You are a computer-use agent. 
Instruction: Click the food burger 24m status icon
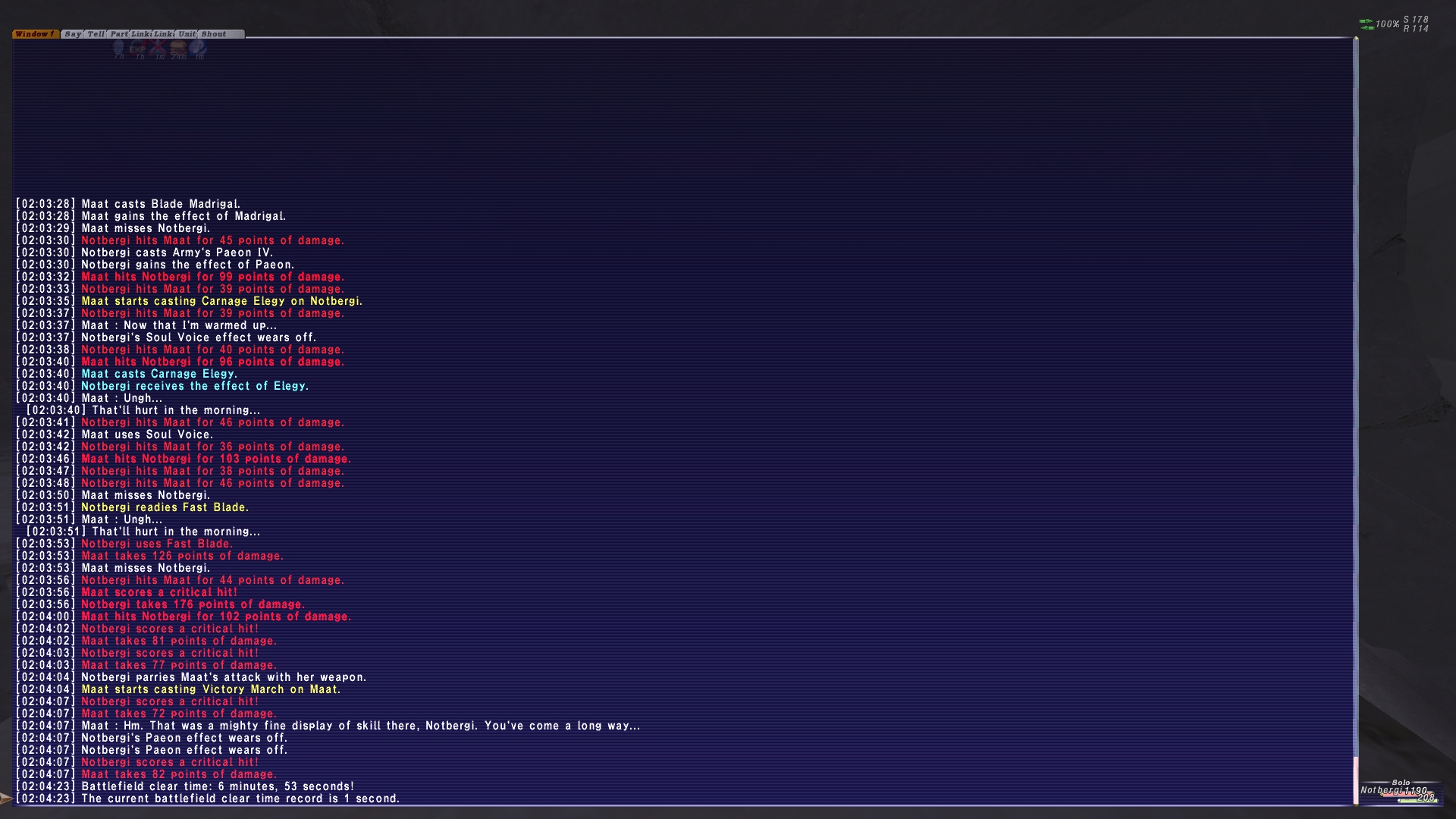[x=178, y=49]
